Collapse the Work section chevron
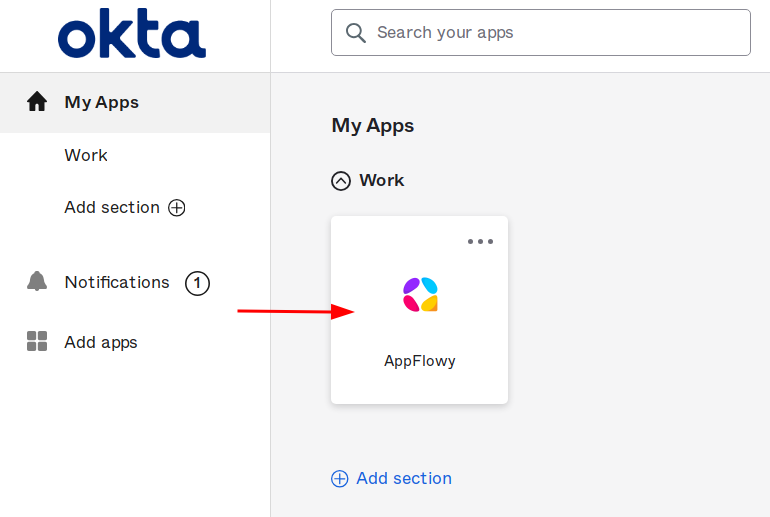The width and height of the screenshot is (770, 517). (x=341, y=181)
